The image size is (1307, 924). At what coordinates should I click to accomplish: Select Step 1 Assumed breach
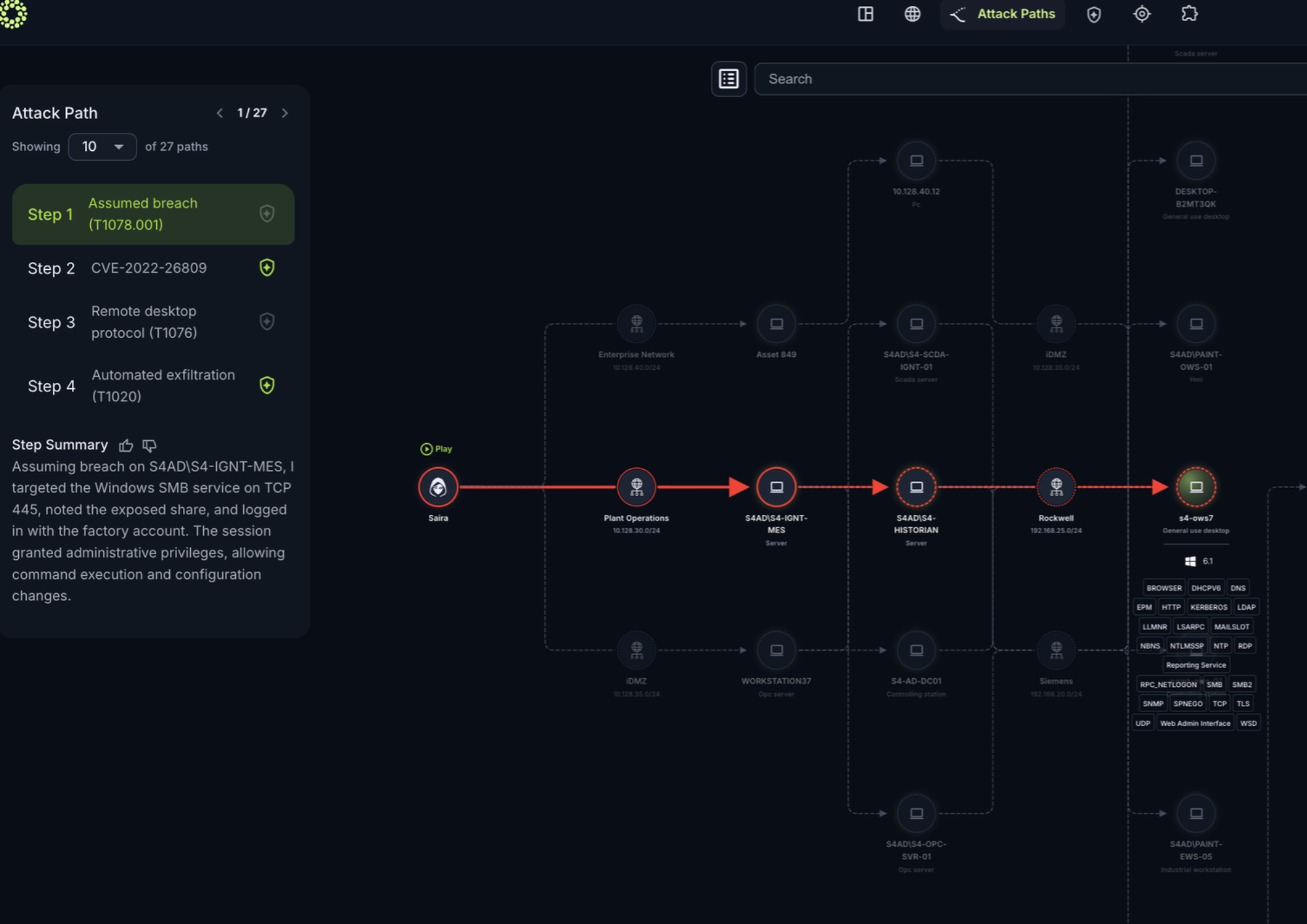[x=153, y=214]
